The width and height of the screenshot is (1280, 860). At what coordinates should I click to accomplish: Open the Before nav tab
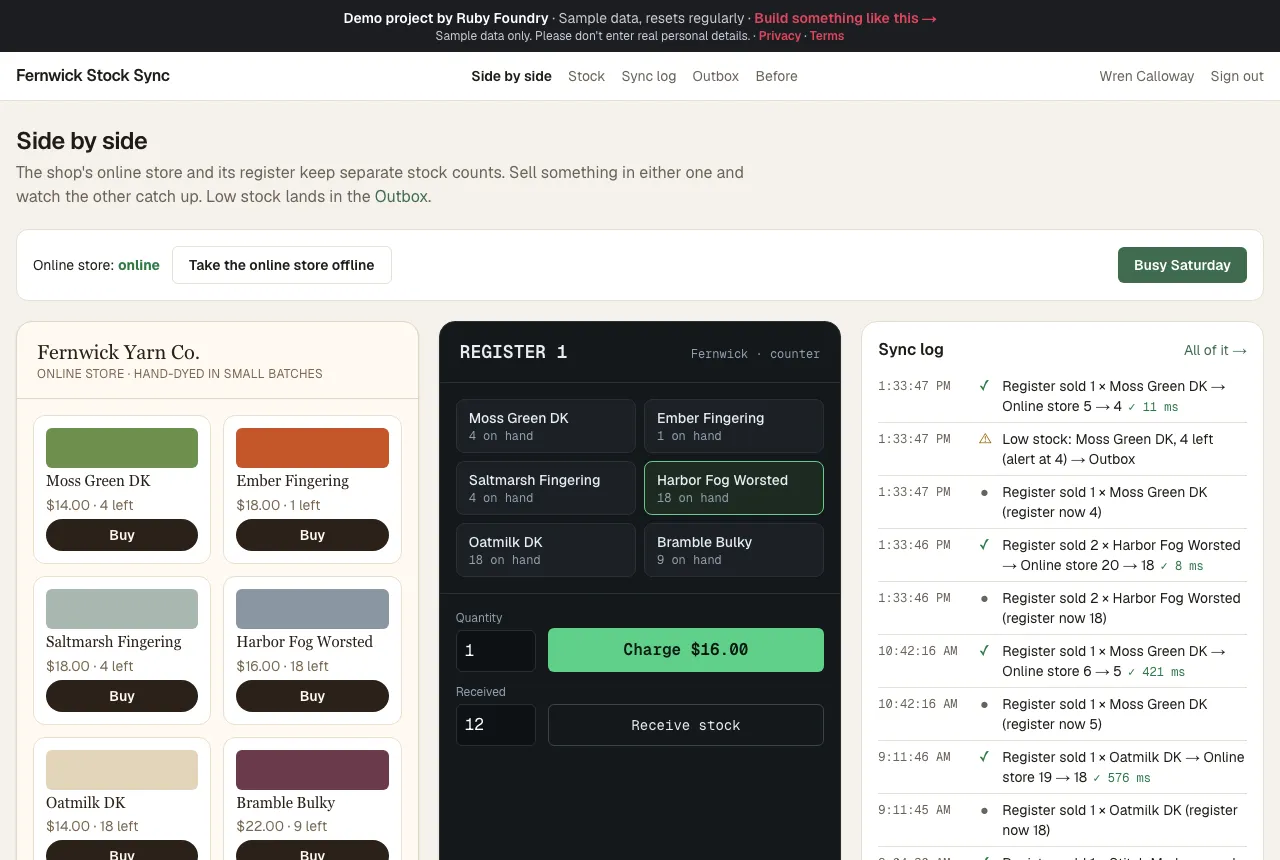point(777,76)
